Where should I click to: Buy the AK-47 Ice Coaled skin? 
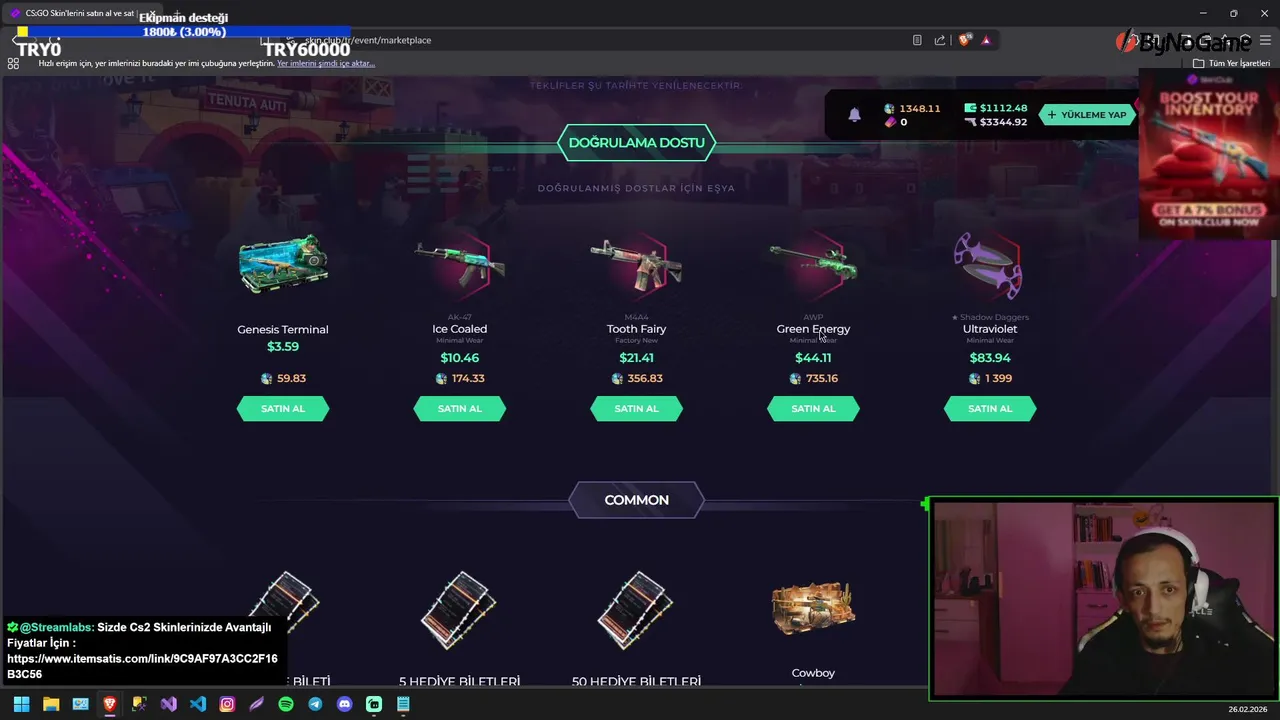[460, 408]
